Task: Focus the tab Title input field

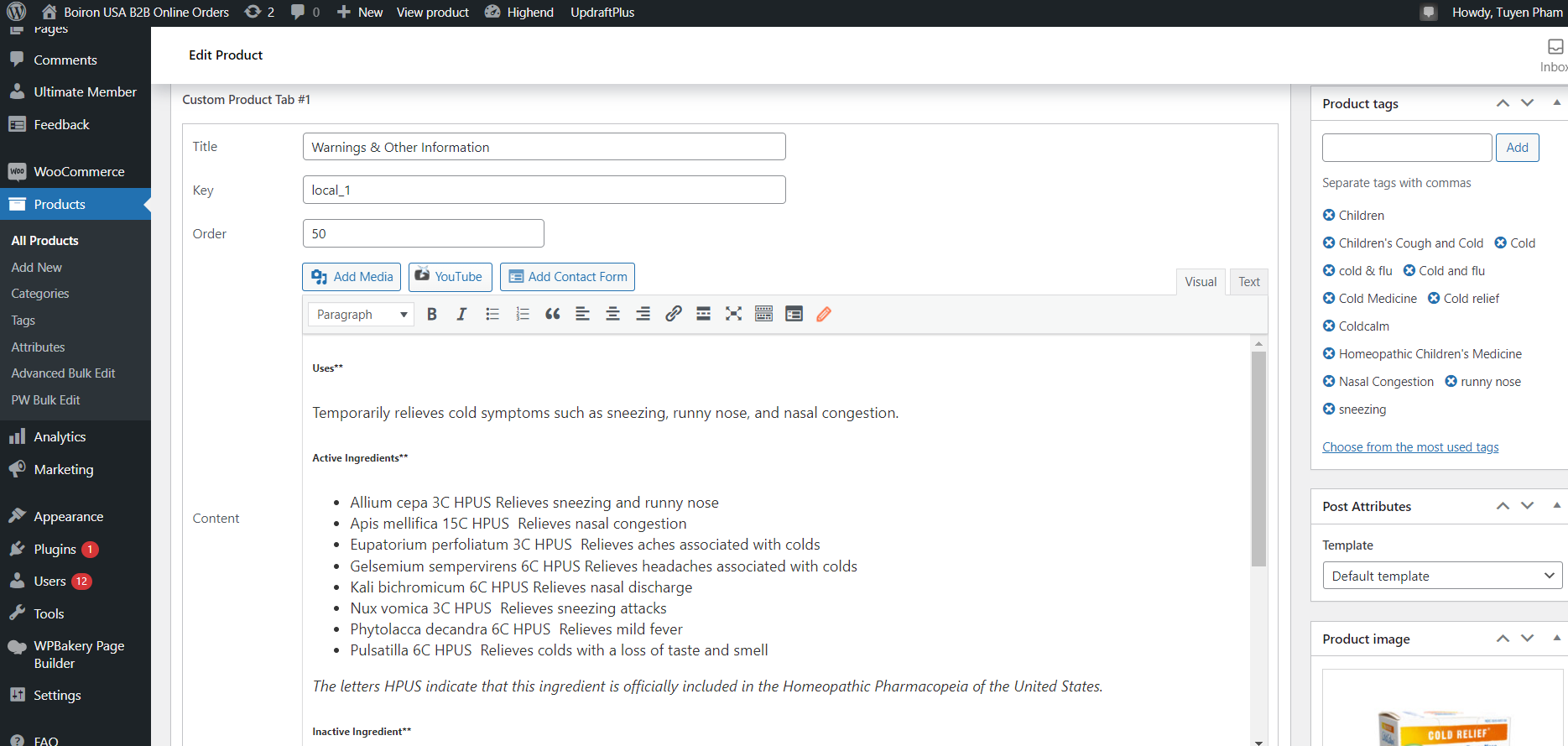Action: click(544, 147)
